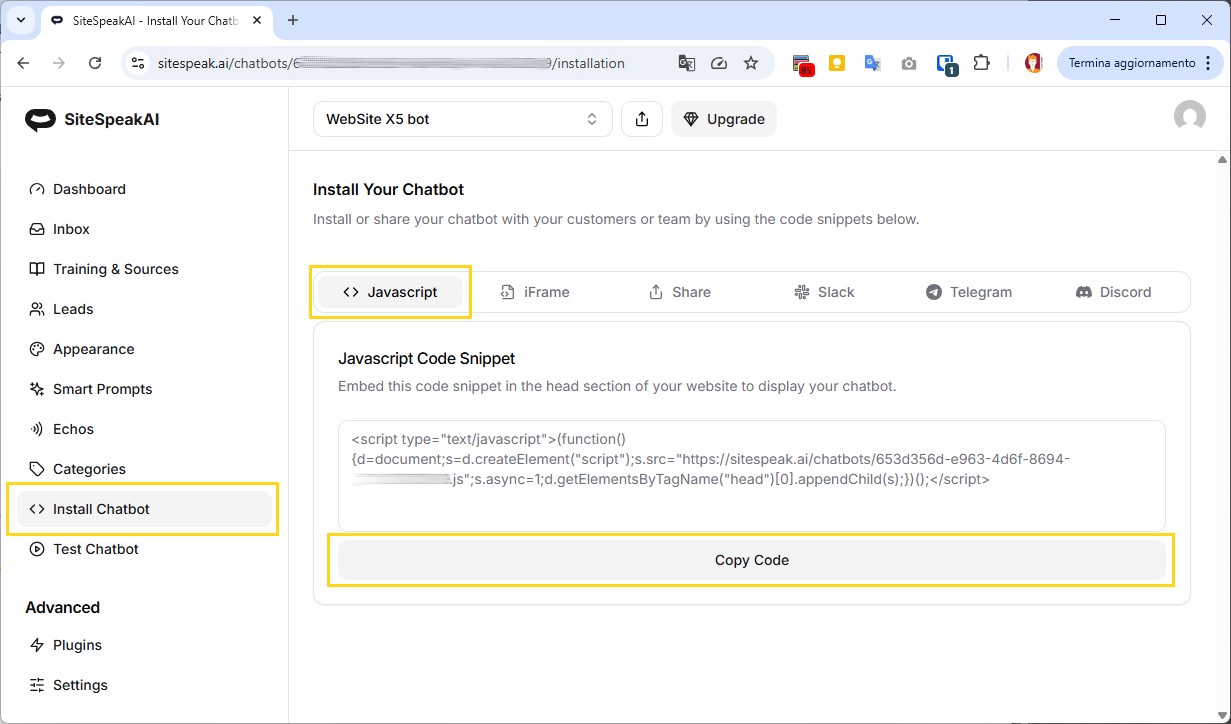Switch to the Telegram tab
Screen dimensions: 1231x724
969,292
